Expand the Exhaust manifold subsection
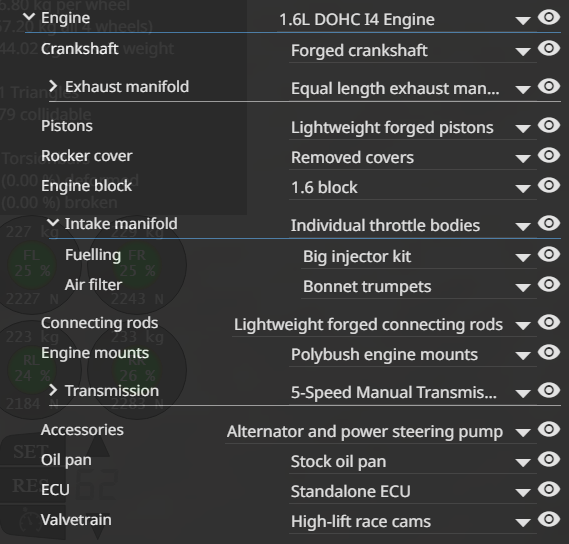This screenshot has width=569, height=544. click(x=53, y=86)
